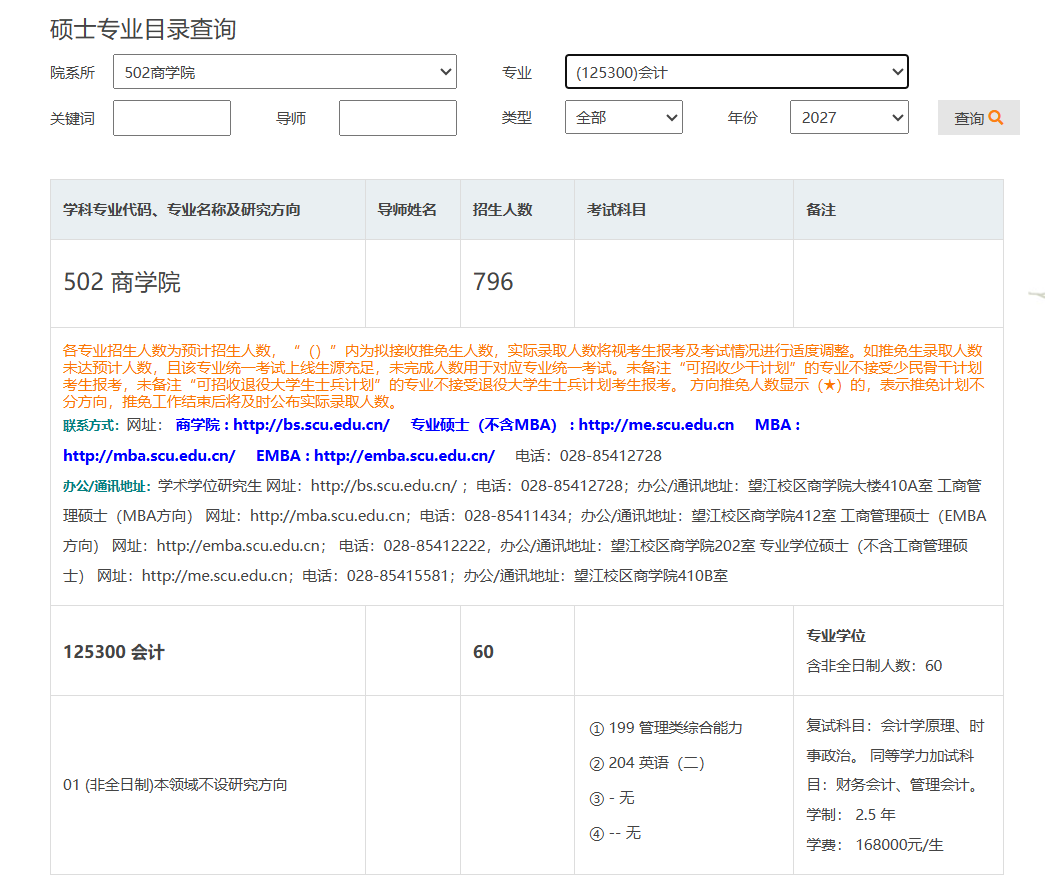Open the 专业硕士 http://me.scu.edu.cn link
Image resolution: width=1045 pixels, height=895 pixels.
(572, 425)
